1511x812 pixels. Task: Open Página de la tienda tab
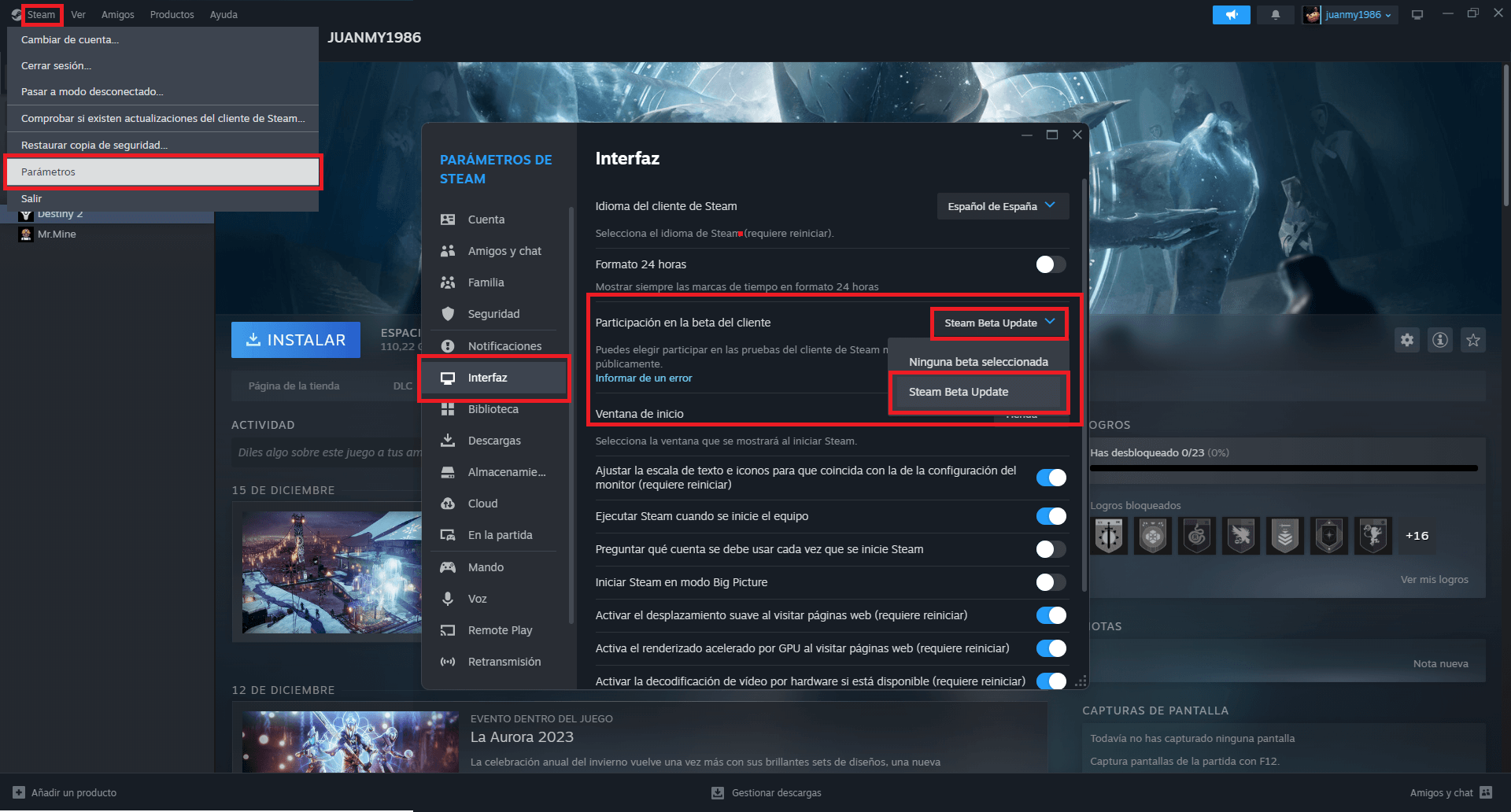[294, 386]
